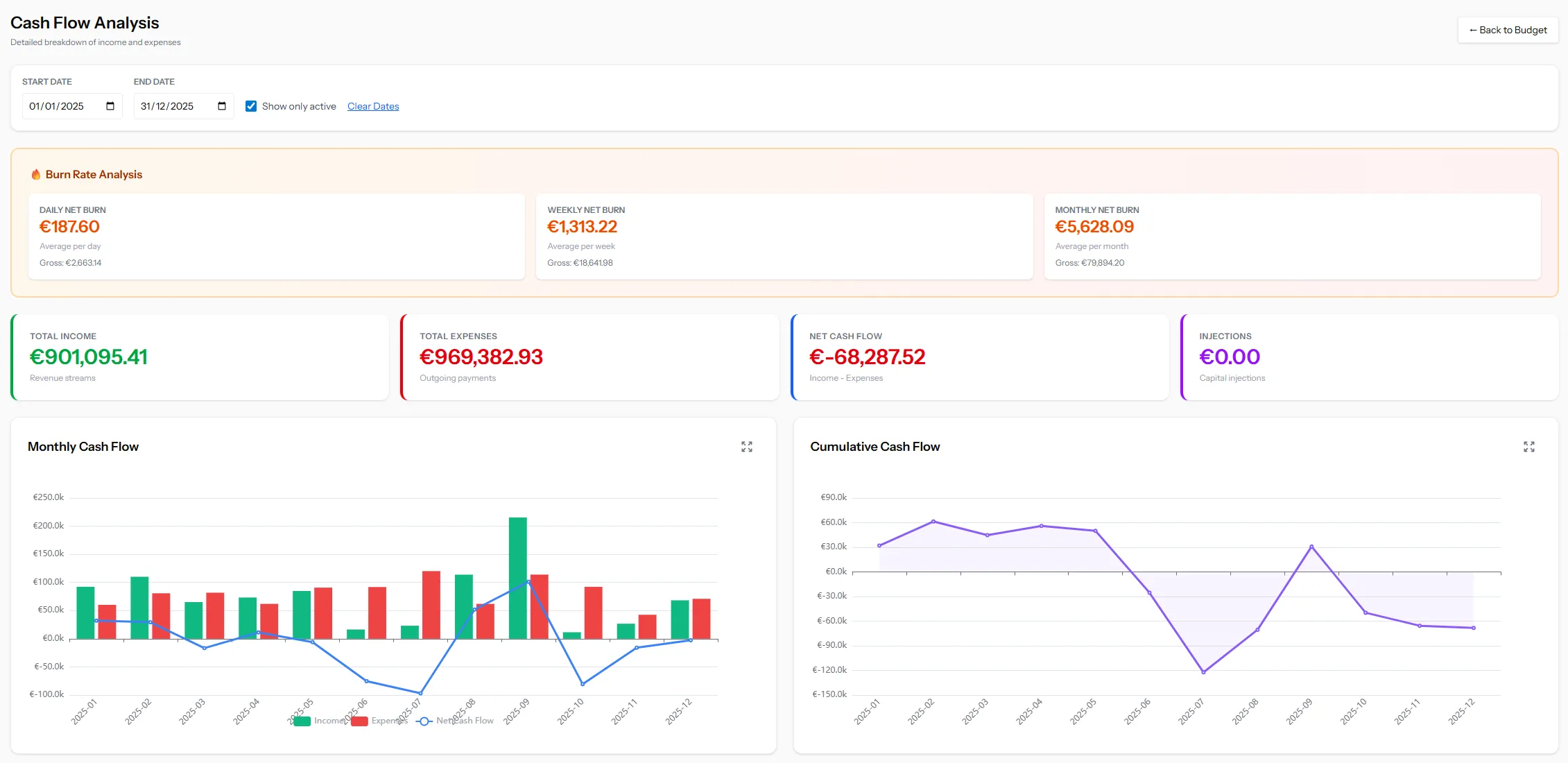Select the Total Income summary card
Viewport: 1568px width, 763px height.
coord(200,357)
